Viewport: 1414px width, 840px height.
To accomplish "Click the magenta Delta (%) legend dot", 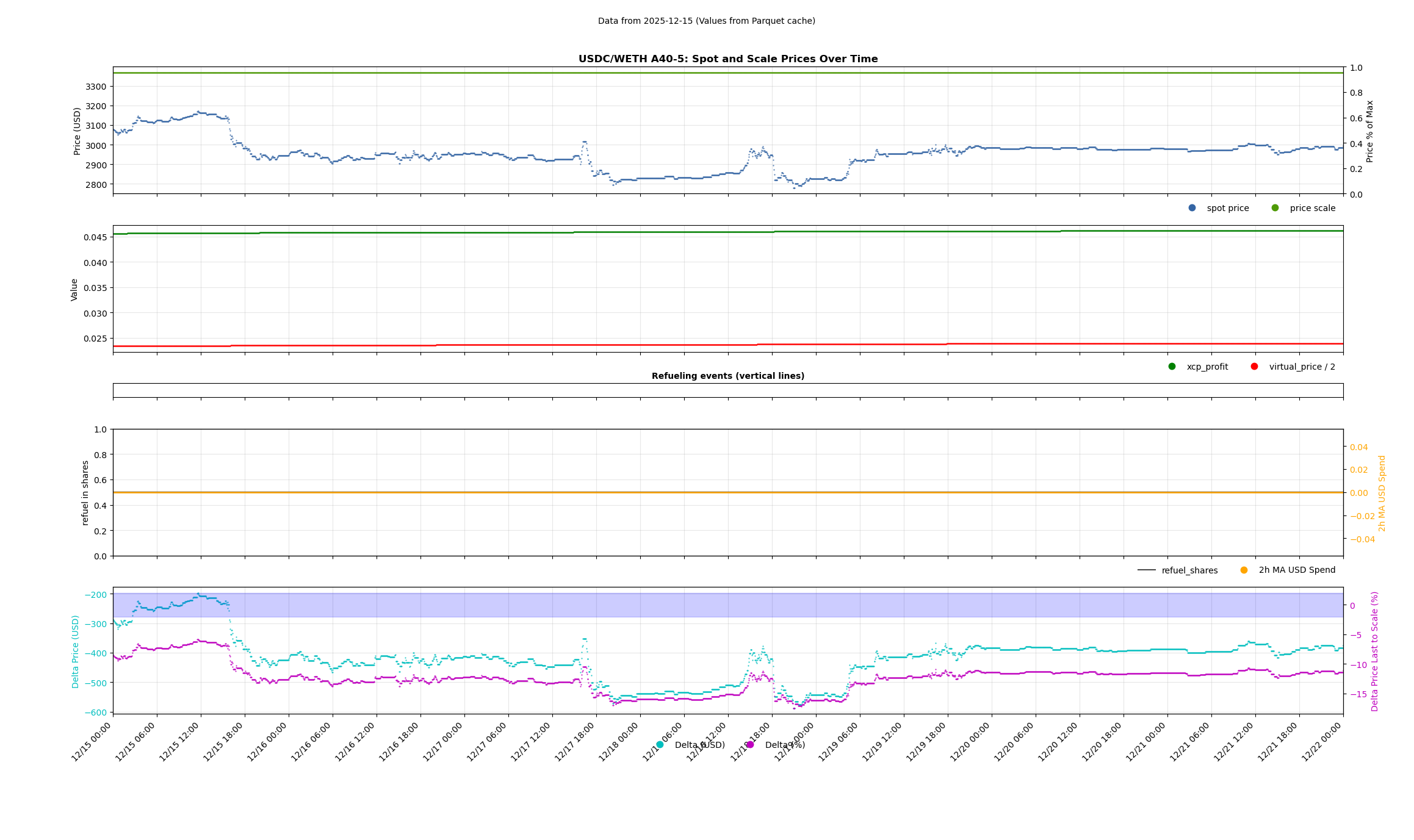I will click(750, 745).
